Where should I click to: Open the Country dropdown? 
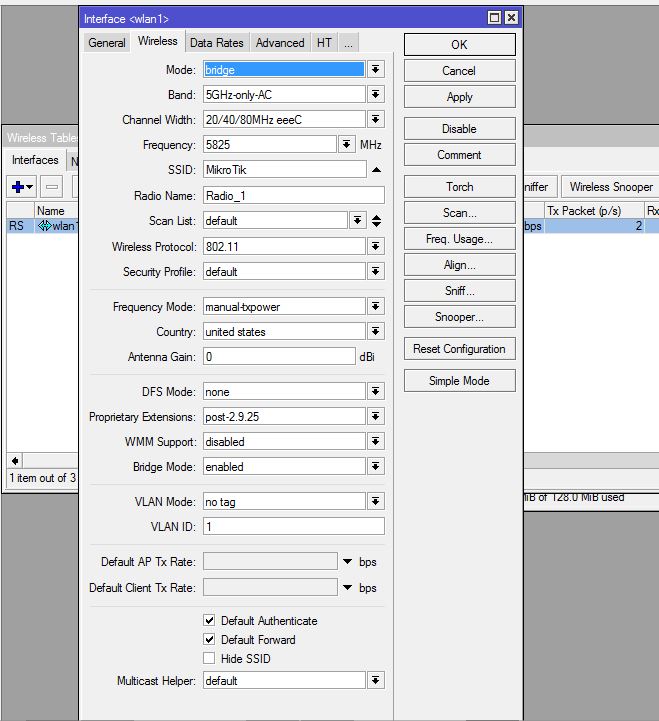(x=376, y=332)
